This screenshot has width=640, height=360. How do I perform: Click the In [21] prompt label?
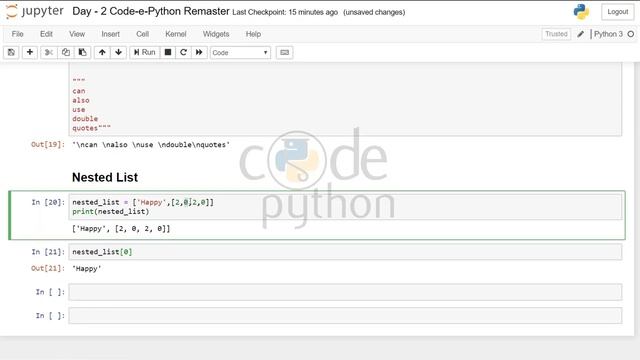(48, 252)
